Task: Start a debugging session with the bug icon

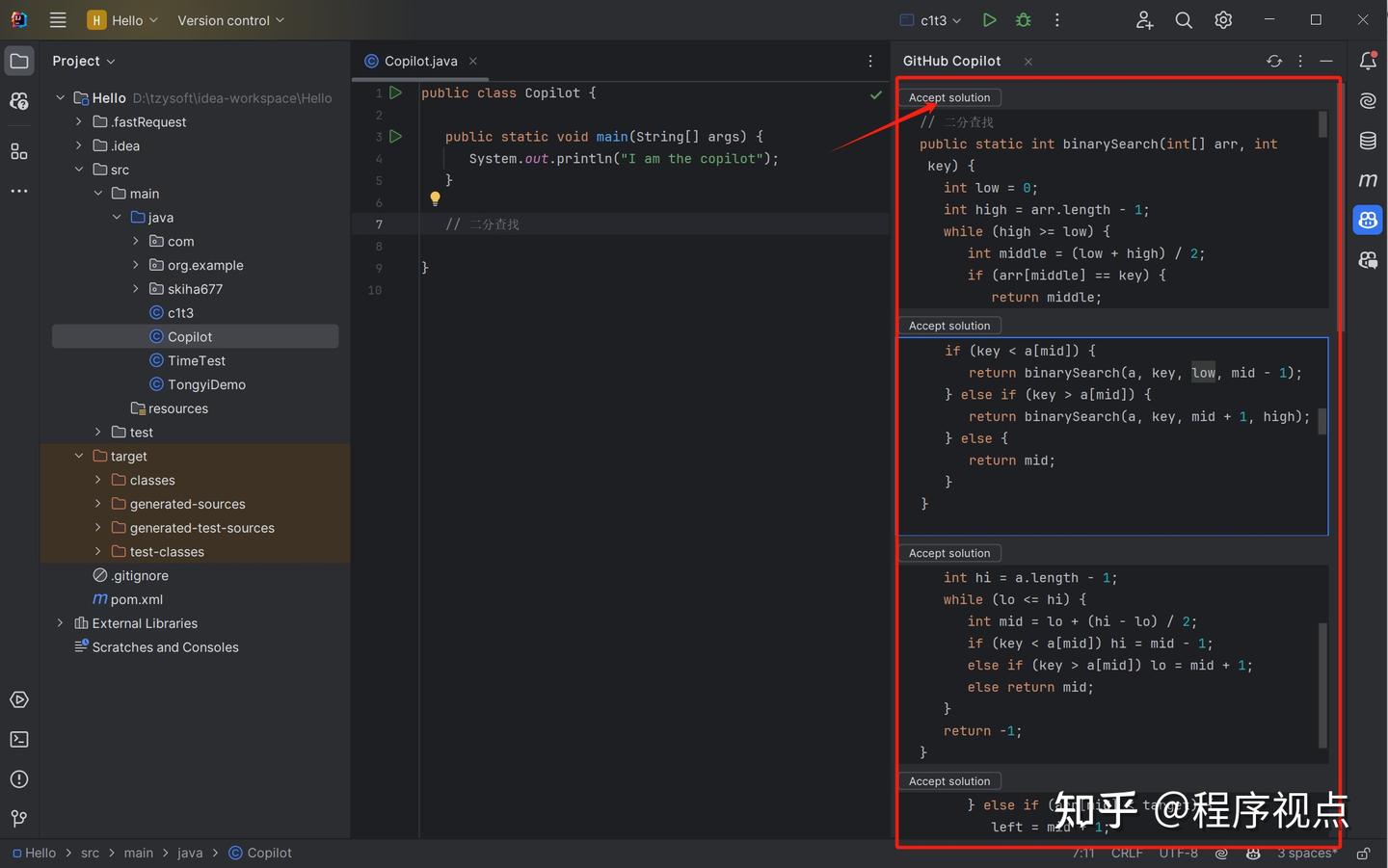Action: pyautogui.click(x=1023, y=19)
